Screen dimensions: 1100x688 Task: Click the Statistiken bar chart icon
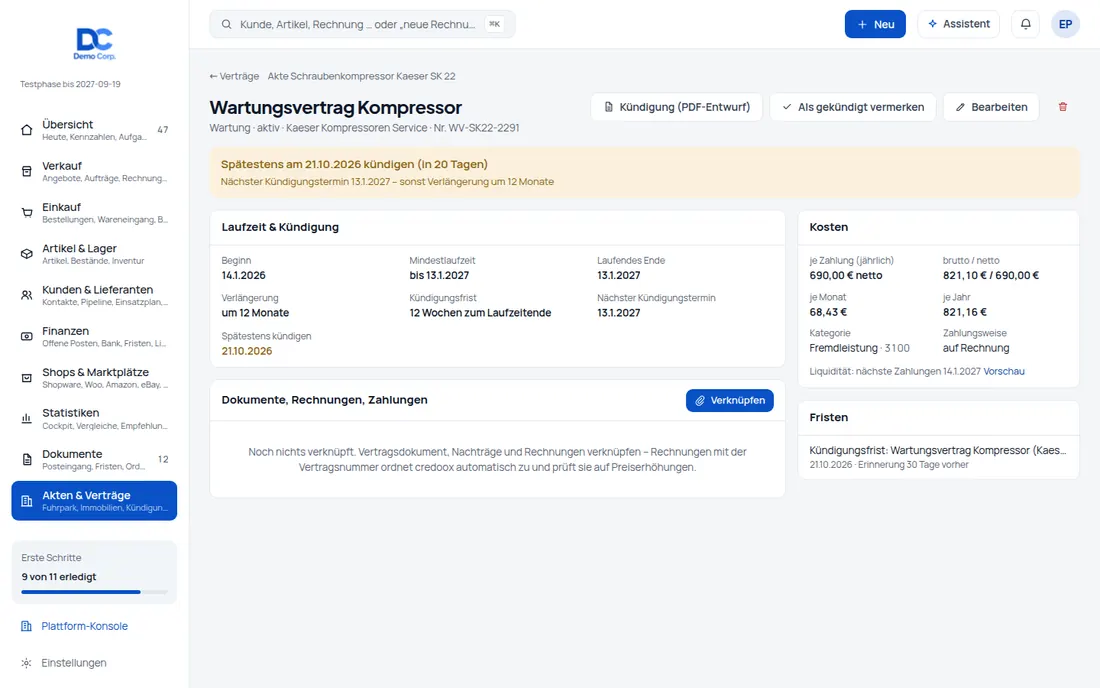(x=27, y=419)
